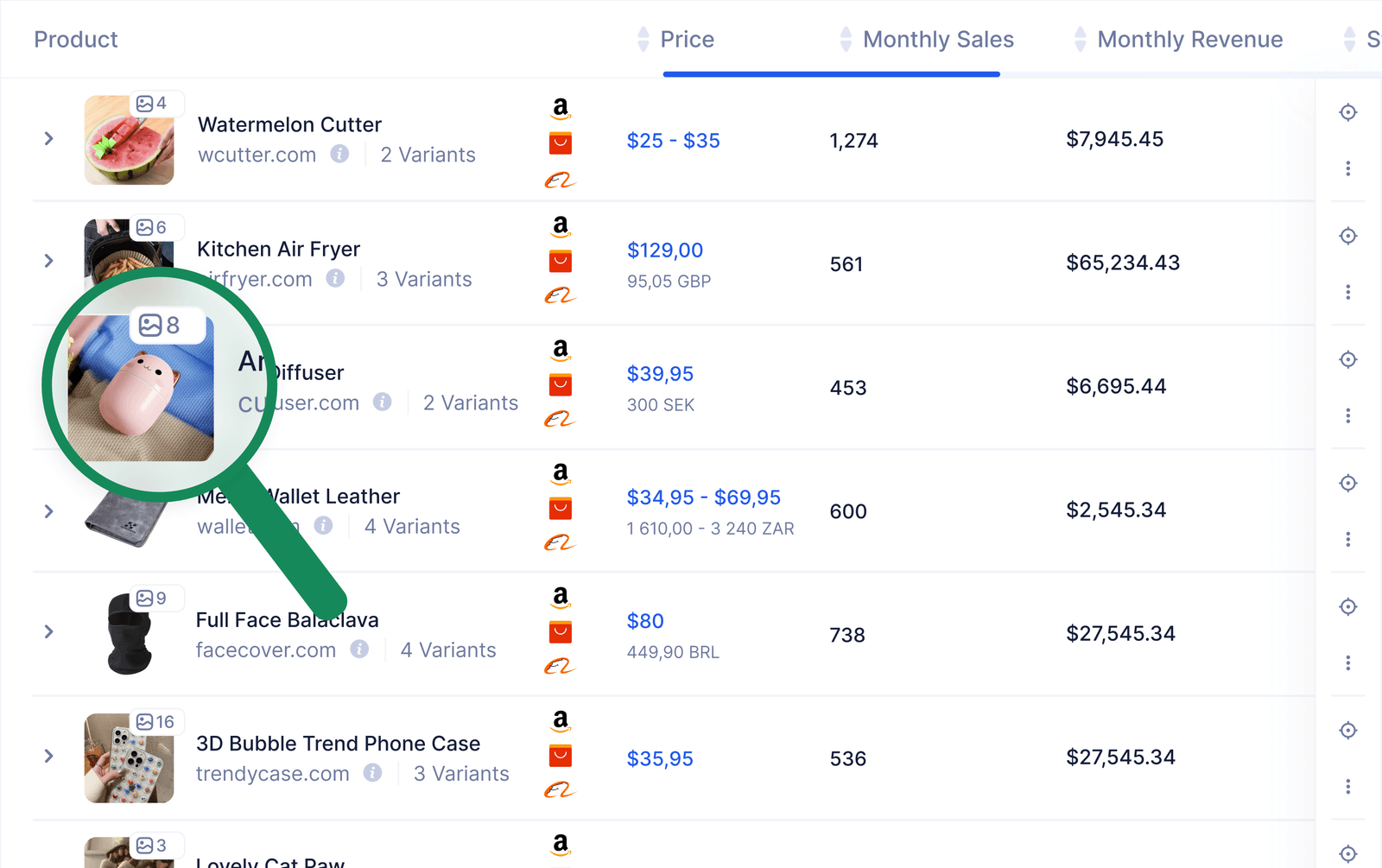The width and height of the screenshot is (1382, 868).
Task: Open the three-dot menu for Kitchen Air Fryer
Action: tap(1347, 292)
